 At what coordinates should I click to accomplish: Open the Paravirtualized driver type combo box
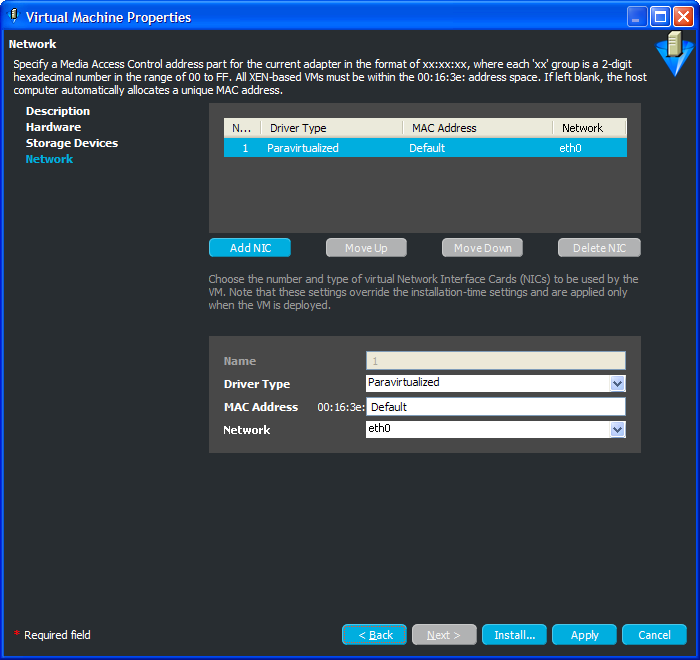pyautogui.click(x=496, y=383)
